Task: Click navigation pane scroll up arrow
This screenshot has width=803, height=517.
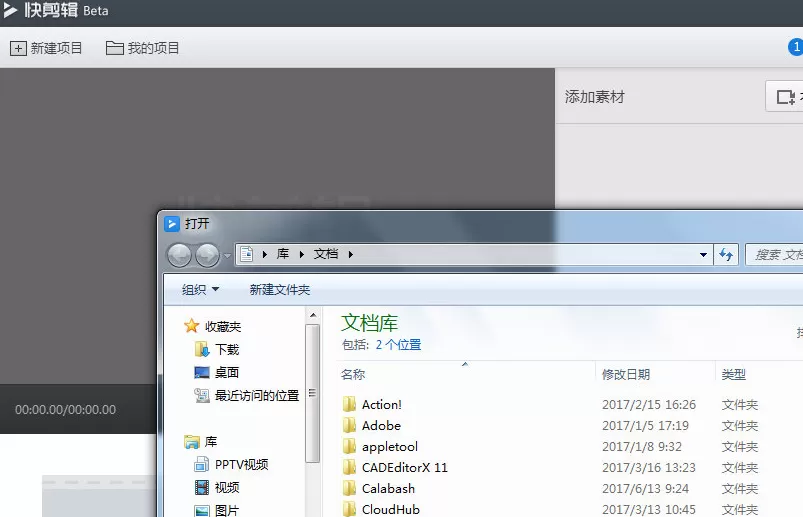Action: coord(313,315)
